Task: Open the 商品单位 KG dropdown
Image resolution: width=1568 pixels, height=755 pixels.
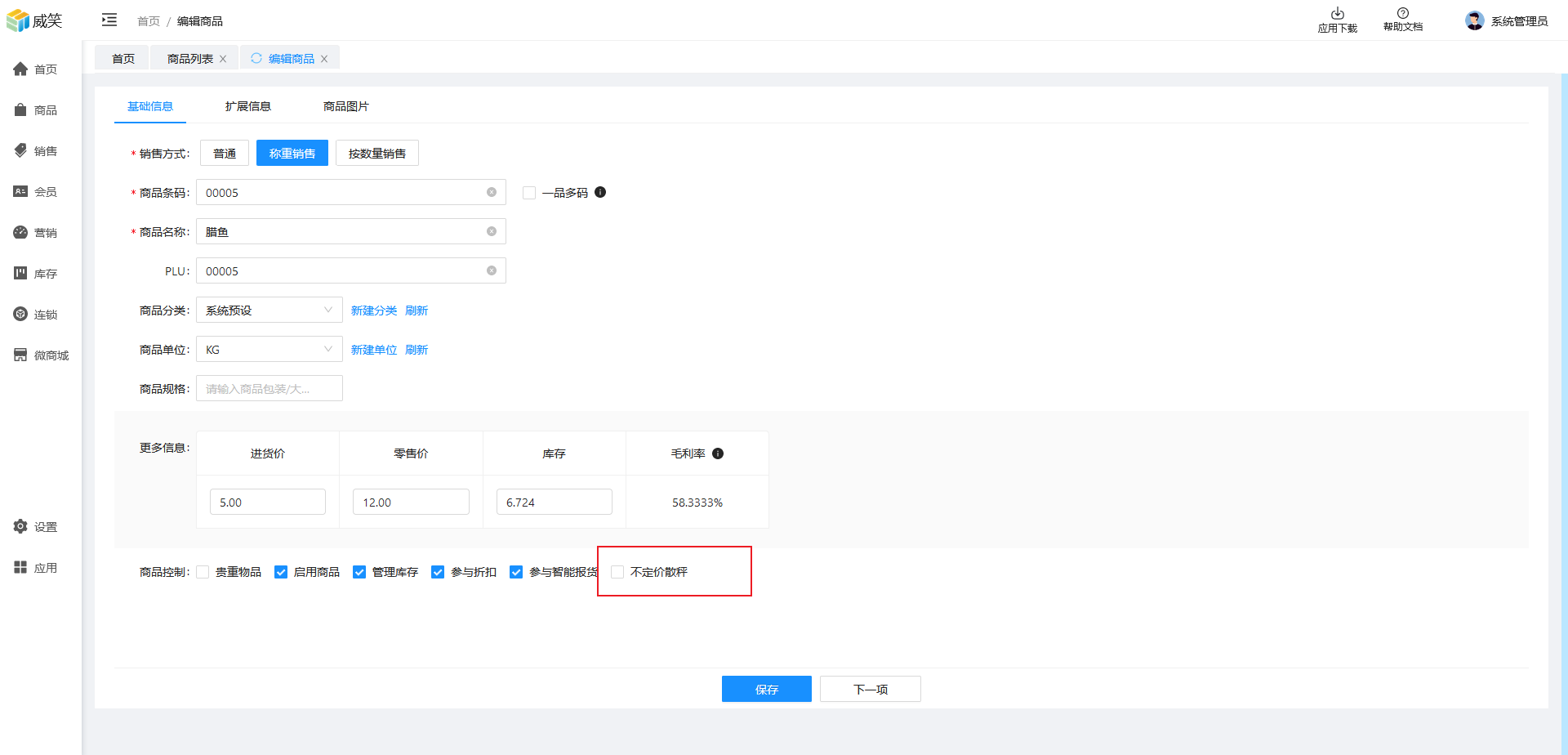Action: point(269,350)
